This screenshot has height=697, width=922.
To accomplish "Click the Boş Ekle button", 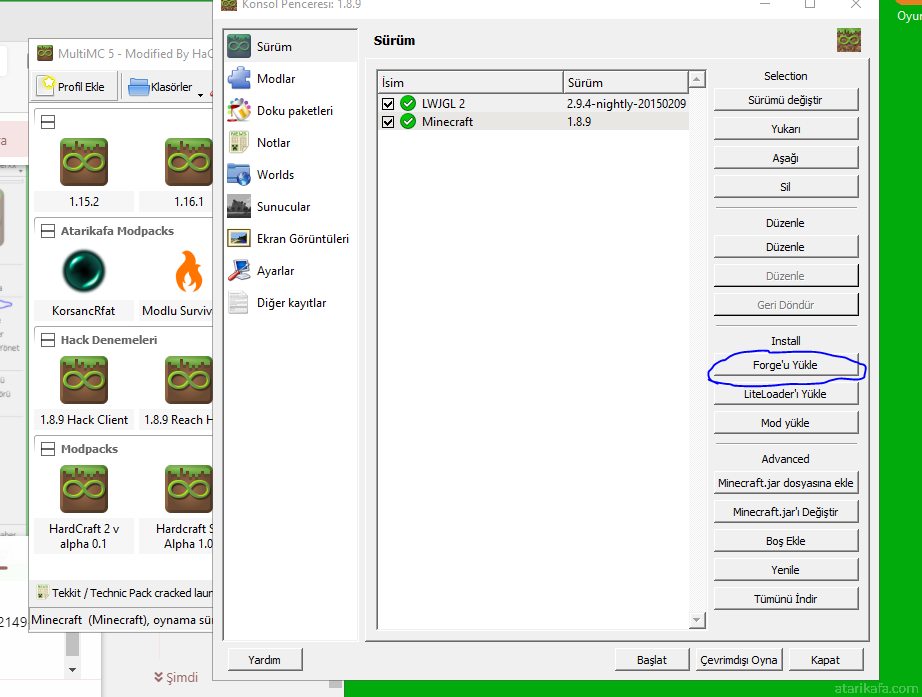I will pos(786,541).
